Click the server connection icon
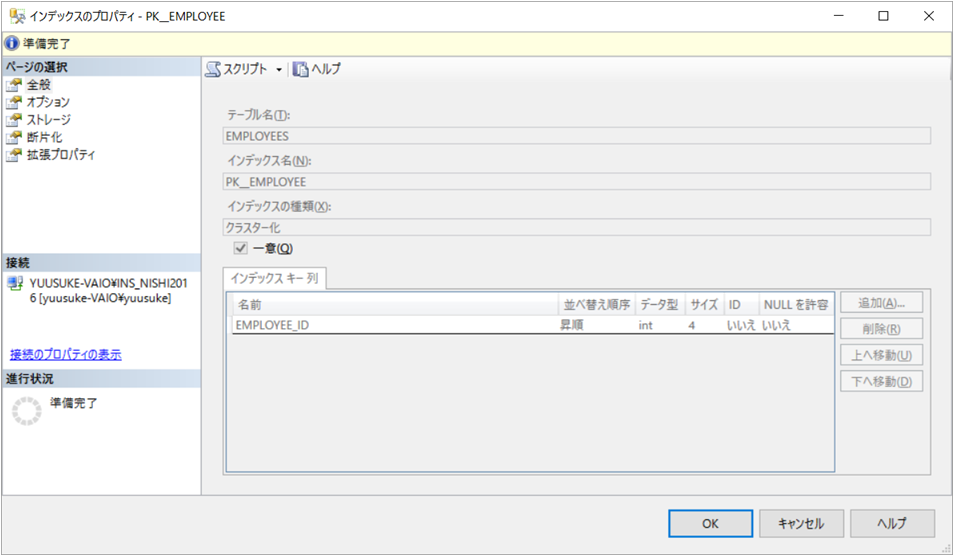 pos(15,283)
